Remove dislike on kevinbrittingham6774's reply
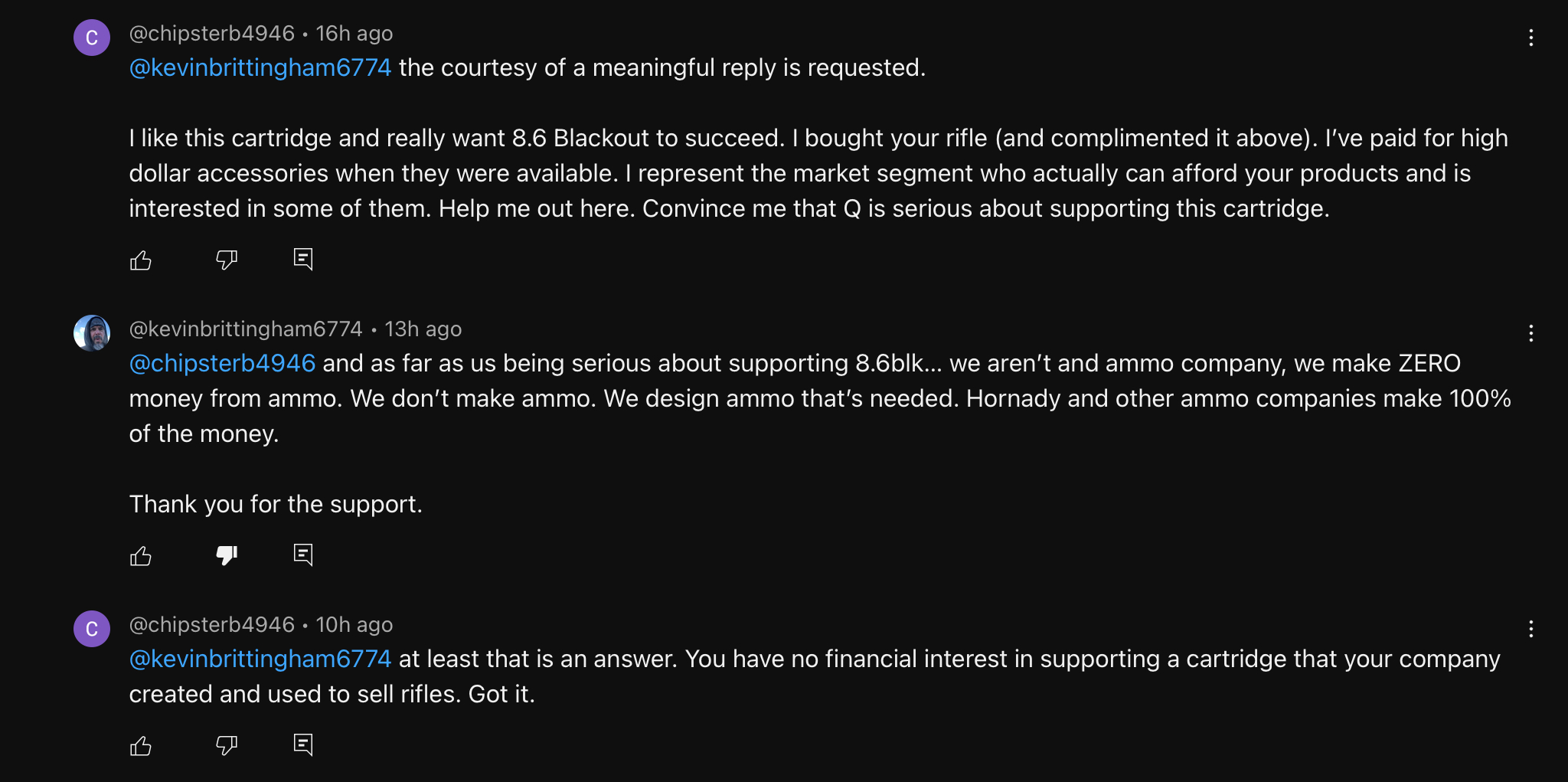The width and height of the screenshot is (1568, 782). 227,556
